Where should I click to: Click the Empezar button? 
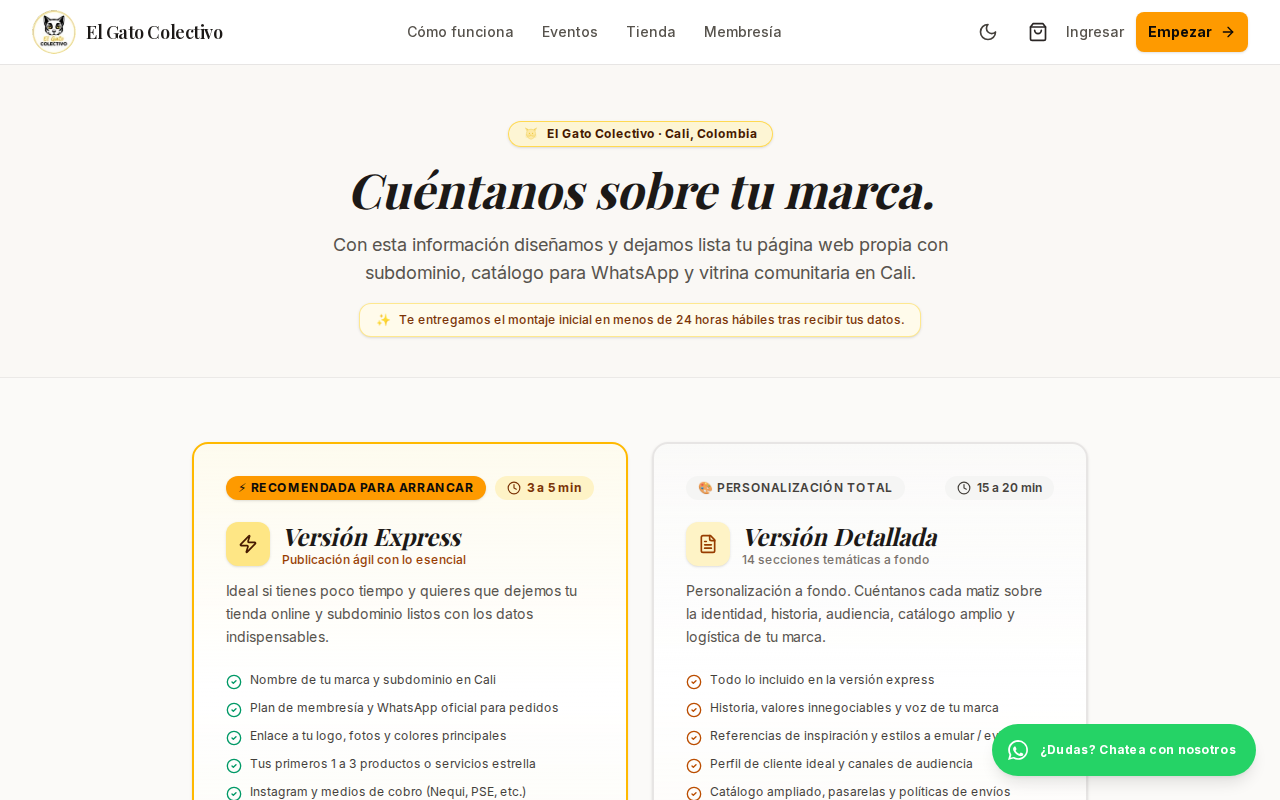pos(1192,32)
